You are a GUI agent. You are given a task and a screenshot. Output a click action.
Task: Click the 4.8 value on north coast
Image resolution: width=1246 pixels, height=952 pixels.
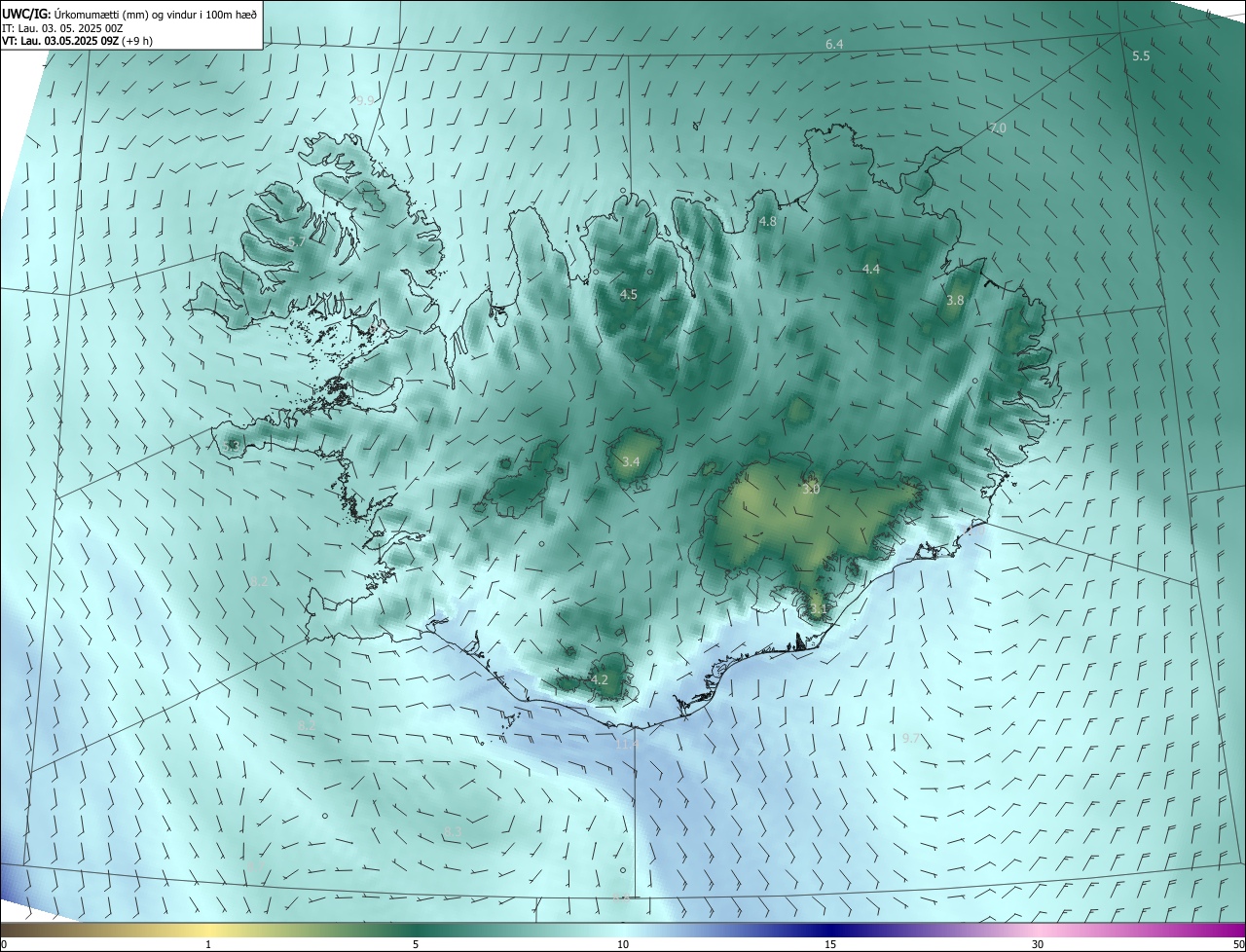[767, 222]
